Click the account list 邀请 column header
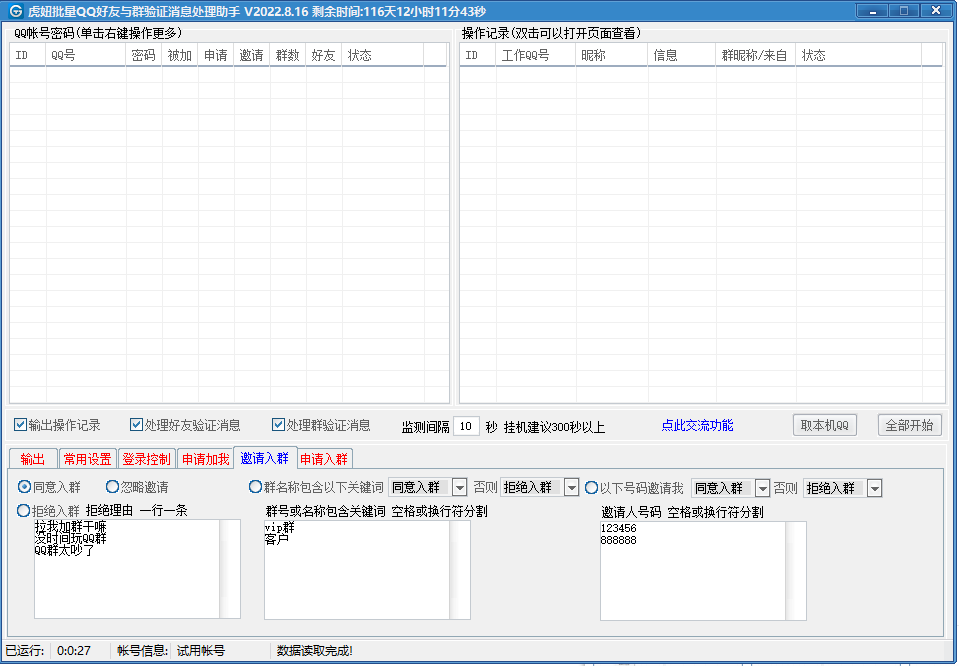This screenshot has height=666, width=959. tap(251, 55)
